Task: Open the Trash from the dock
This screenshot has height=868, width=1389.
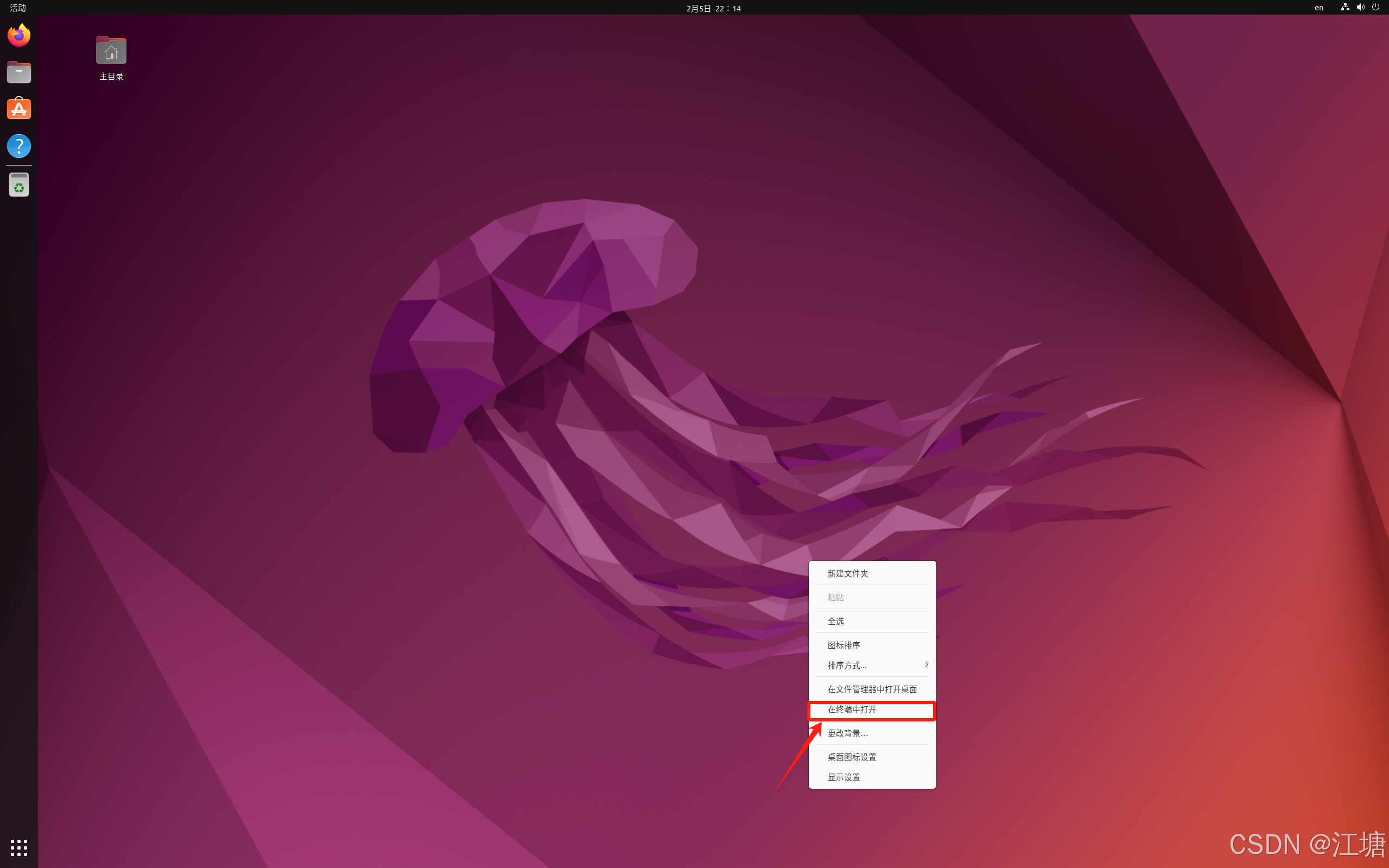Action: pos(19,186)
